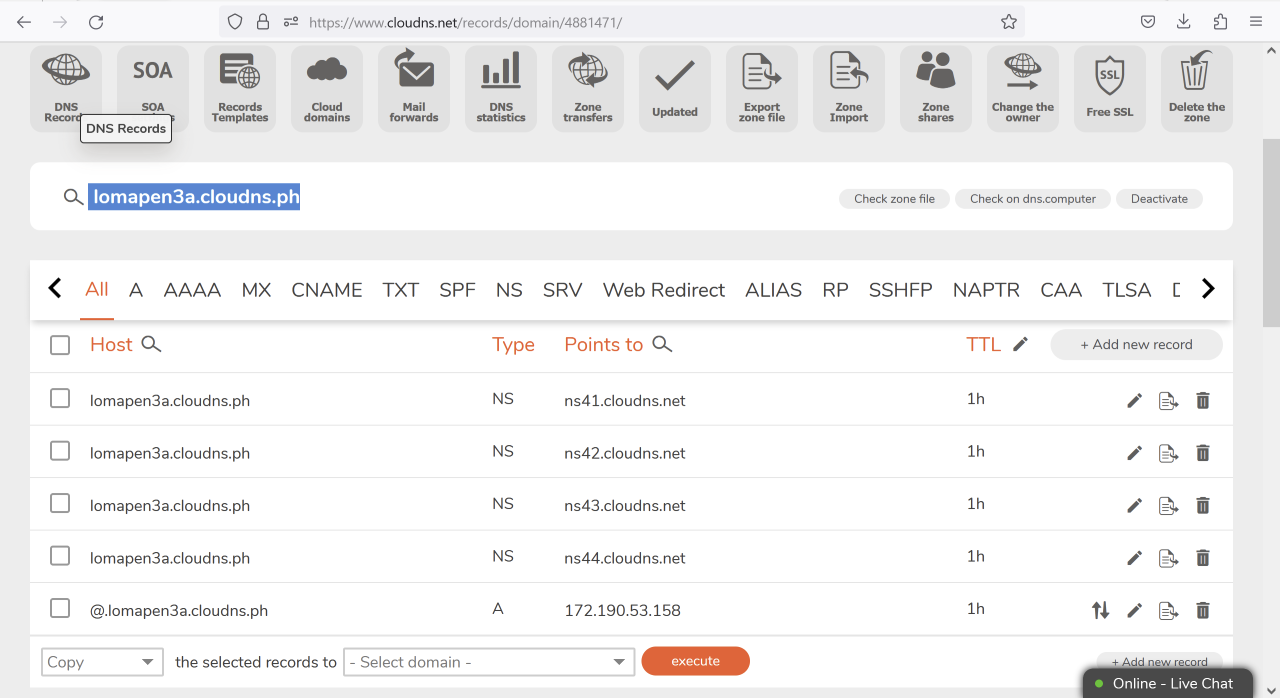Open the Copy action dropdown
The height and width of the screenshot is (698, 1280).
click(x=102, y=661)
